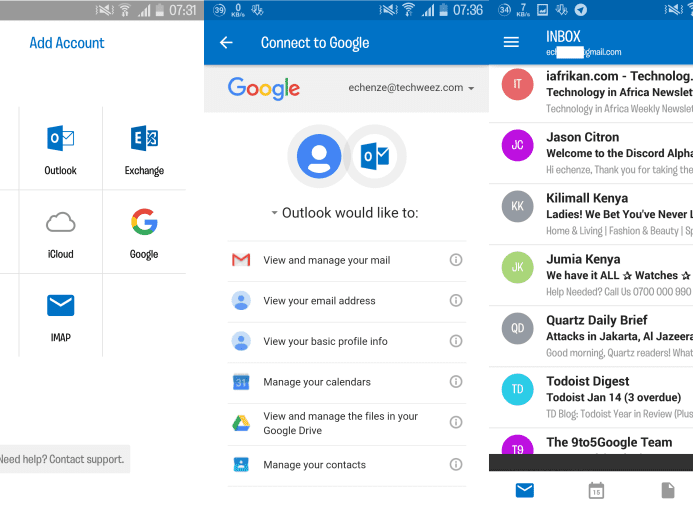Tap the KK avatar for Kilimall Kenya
This screenshot has width=693, height=510.
tap(518, 206)
